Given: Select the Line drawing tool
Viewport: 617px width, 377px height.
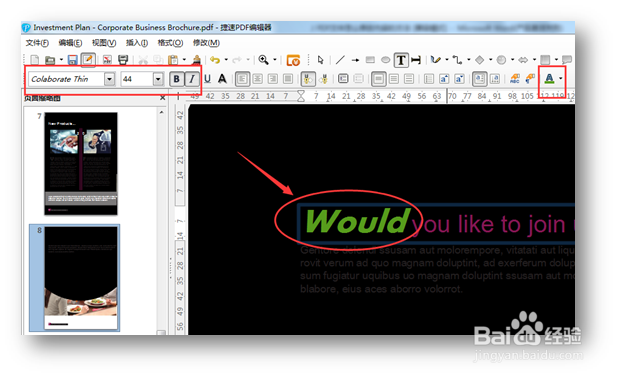Looking at the screenshot, I should point(340,60).
